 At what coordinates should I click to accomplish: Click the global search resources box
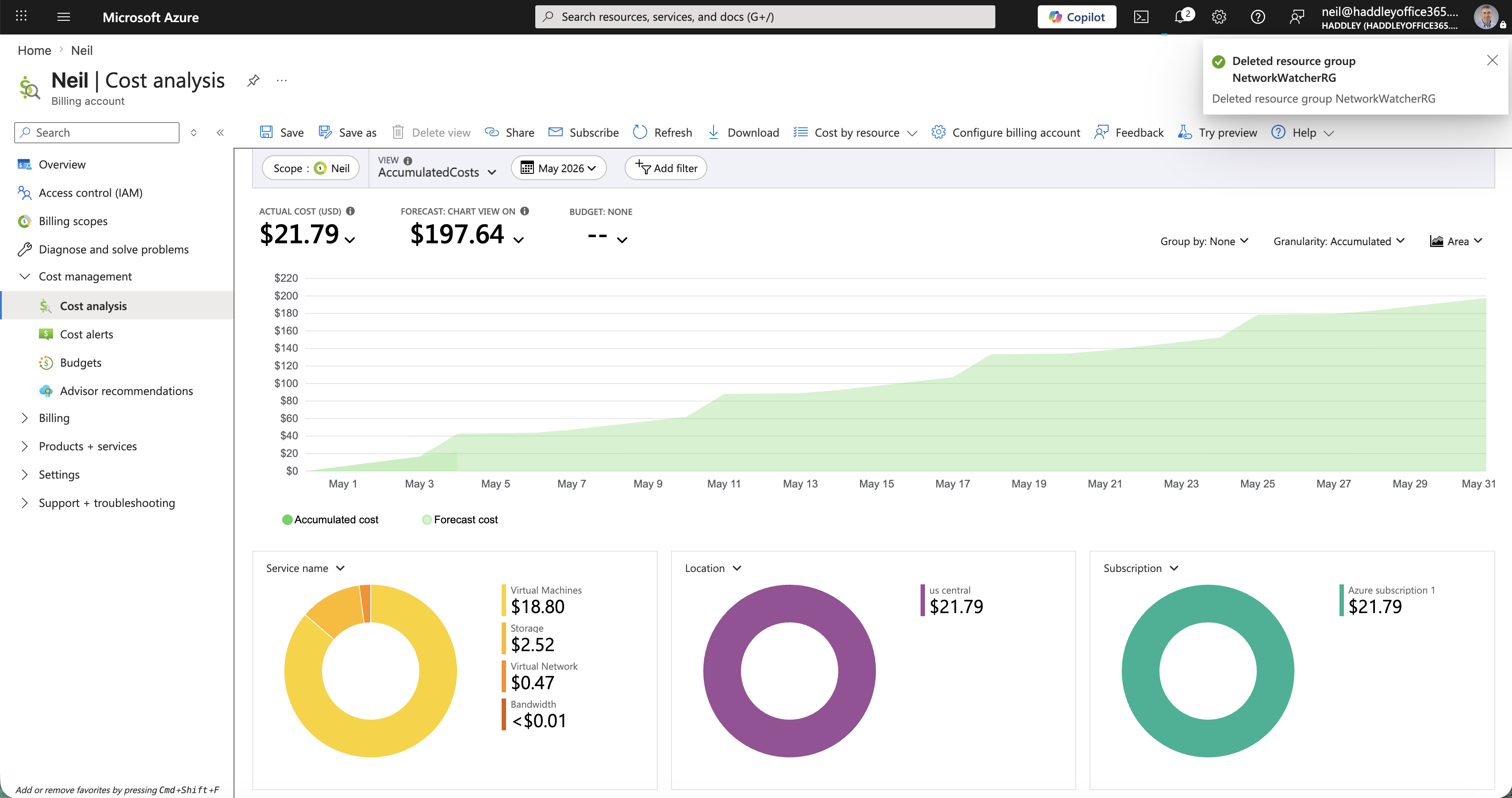(x=765, y=16)
